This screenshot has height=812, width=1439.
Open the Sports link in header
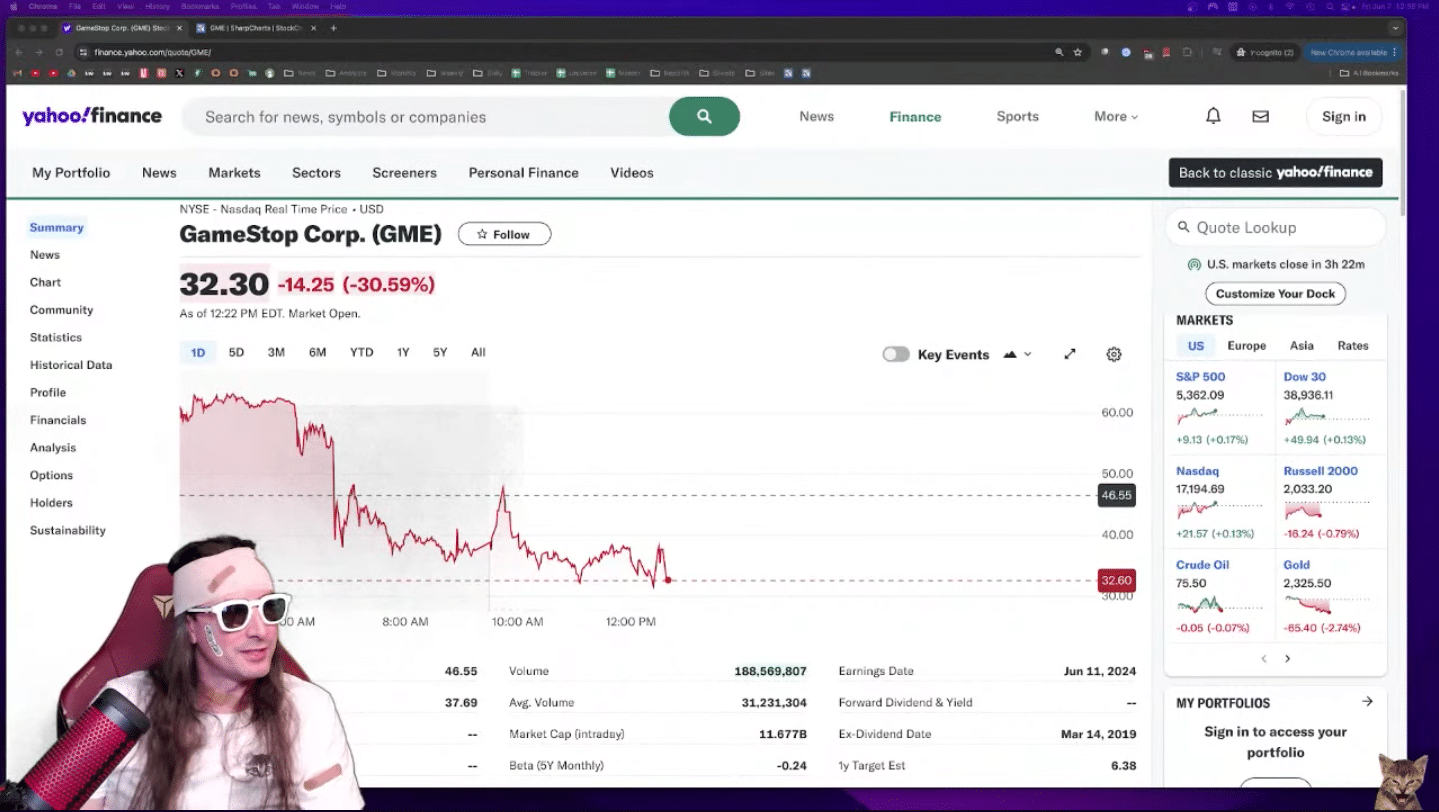point(1017,116)
